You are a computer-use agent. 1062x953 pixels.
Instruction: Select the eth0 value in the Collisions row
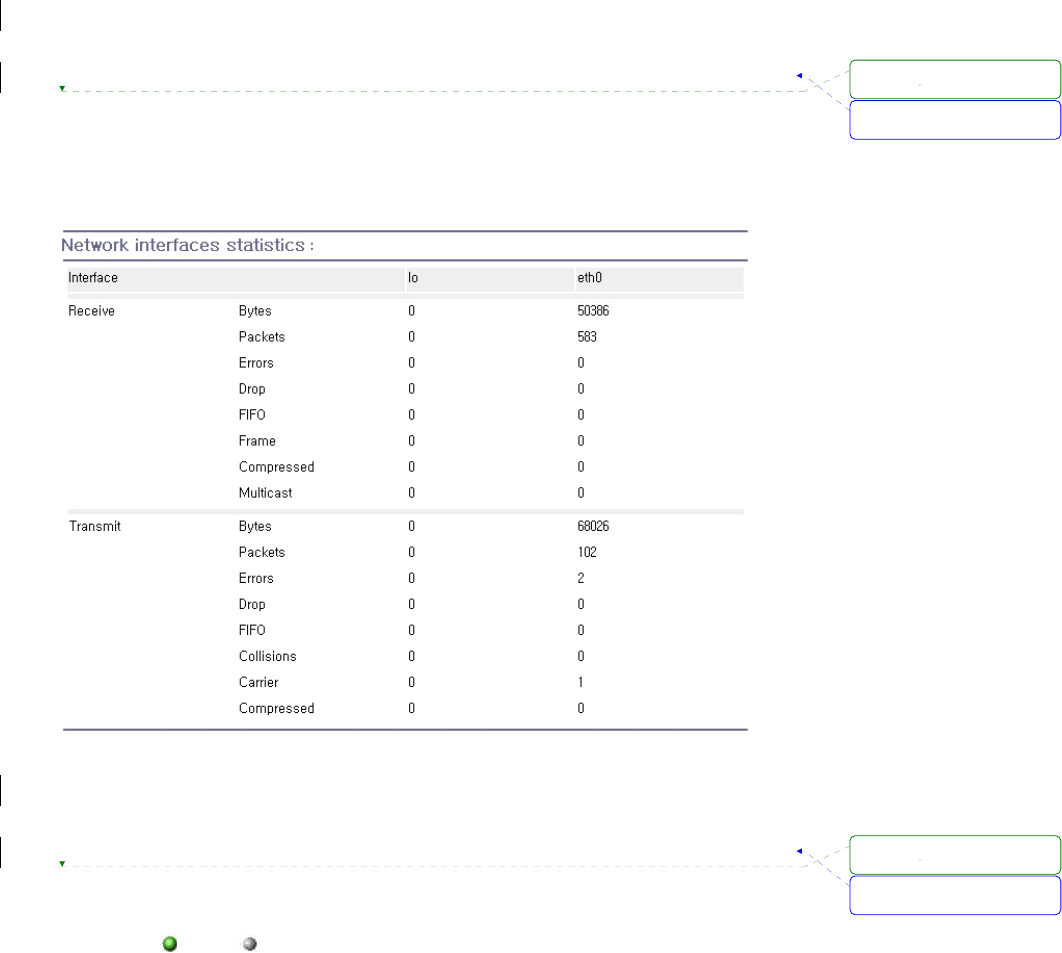point(581,656)
